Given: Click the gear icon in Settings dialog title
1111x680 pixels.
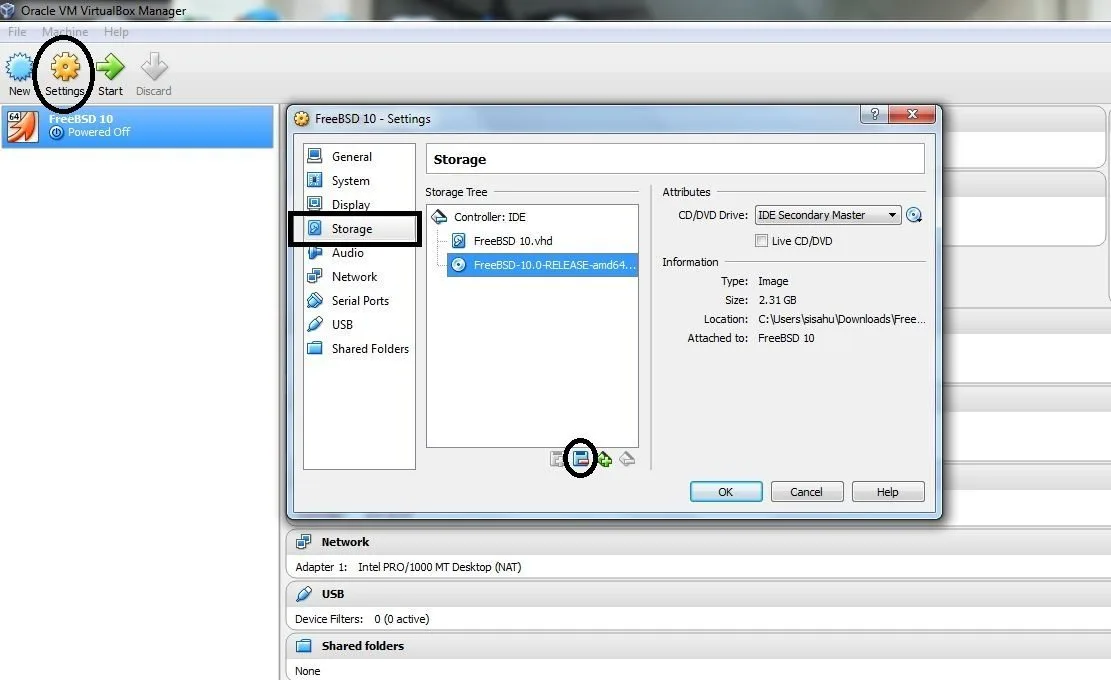Looking at the screenshot, I should (x=302, y=119).
